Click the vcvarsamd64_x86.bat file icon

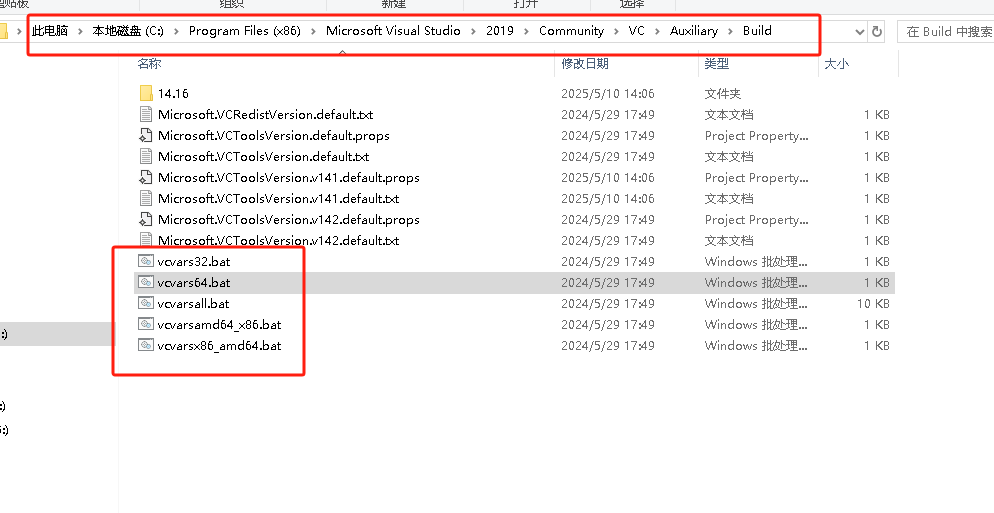[x=146, y=324]
